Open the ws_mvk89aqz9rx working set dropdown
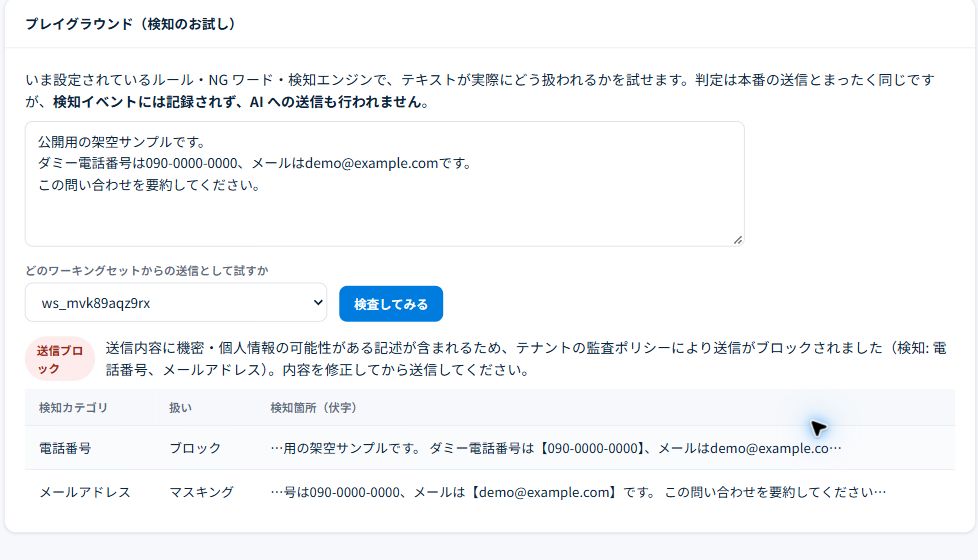978x560 pixels. pyautogui.click(x=176, y=302)
